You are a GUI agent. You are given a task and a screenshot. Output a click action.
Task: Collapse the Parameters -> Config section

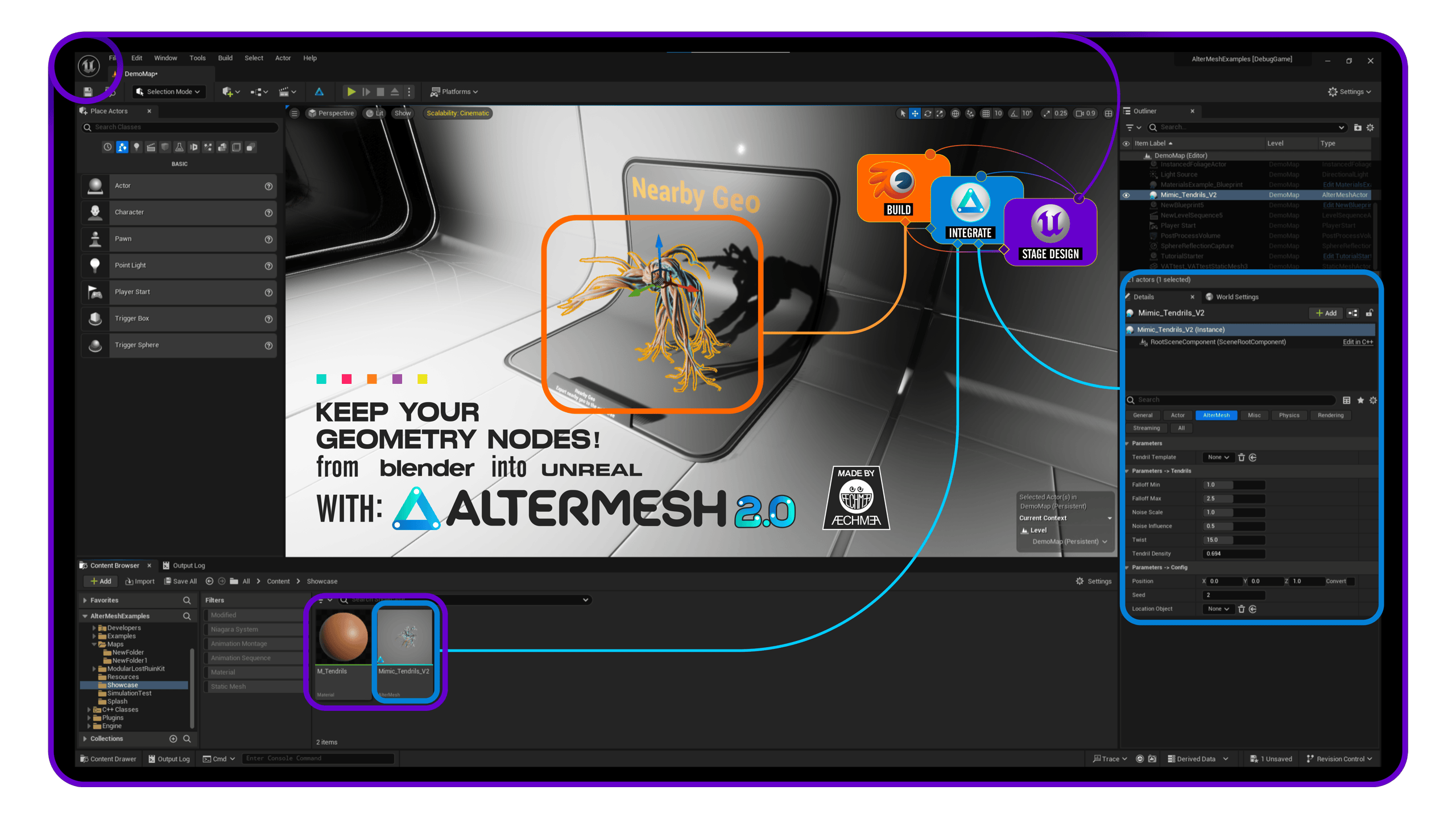(1127, 568)
